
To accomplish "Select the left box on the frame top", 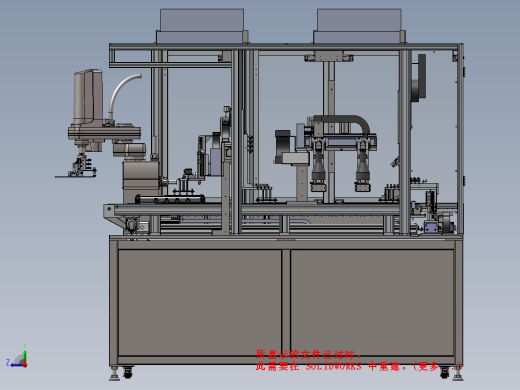I will tap(202, 26).
